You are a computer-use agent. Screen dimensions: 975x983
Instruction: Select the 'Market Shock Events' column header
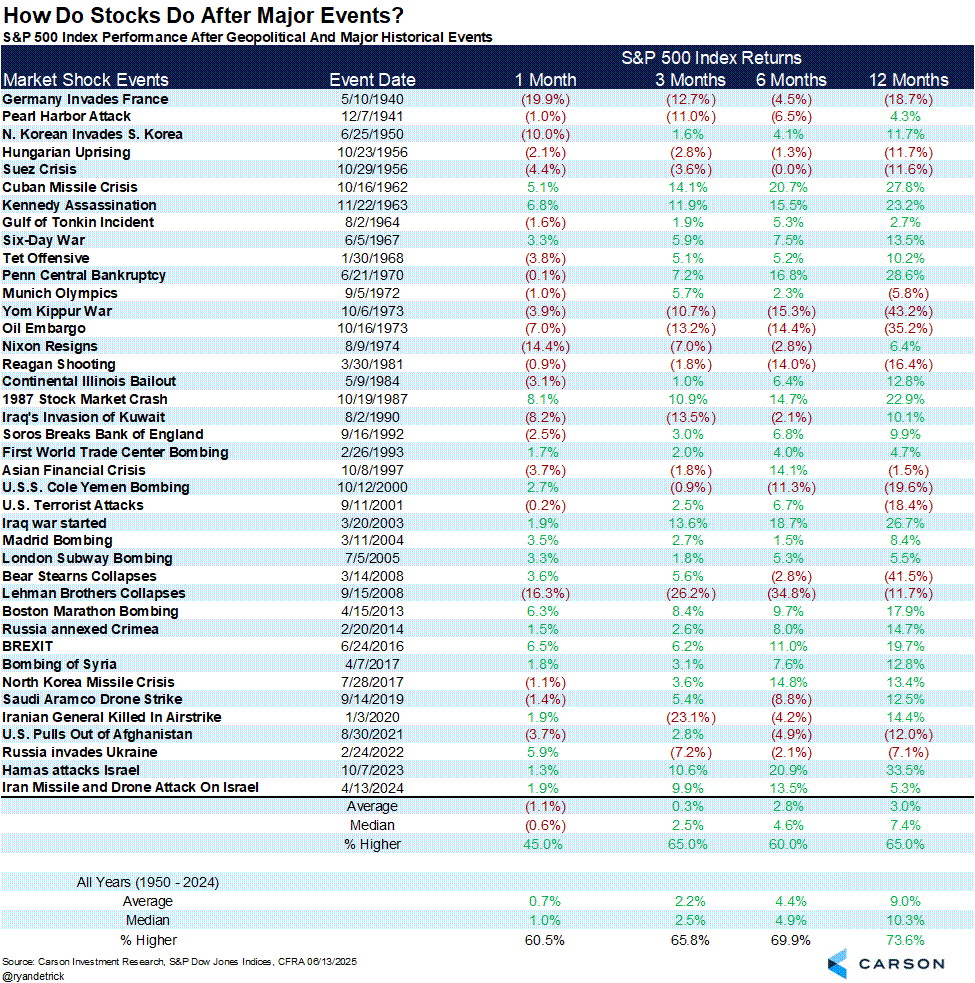pos(86,80)
